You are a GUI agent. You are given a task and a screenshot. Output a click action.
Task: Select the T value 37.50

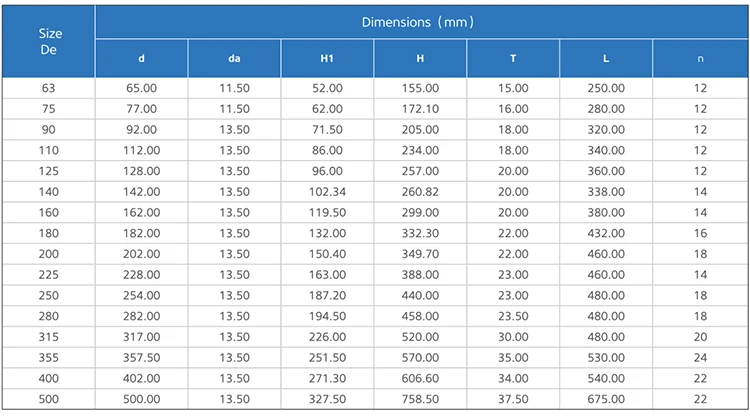point(513,400)
